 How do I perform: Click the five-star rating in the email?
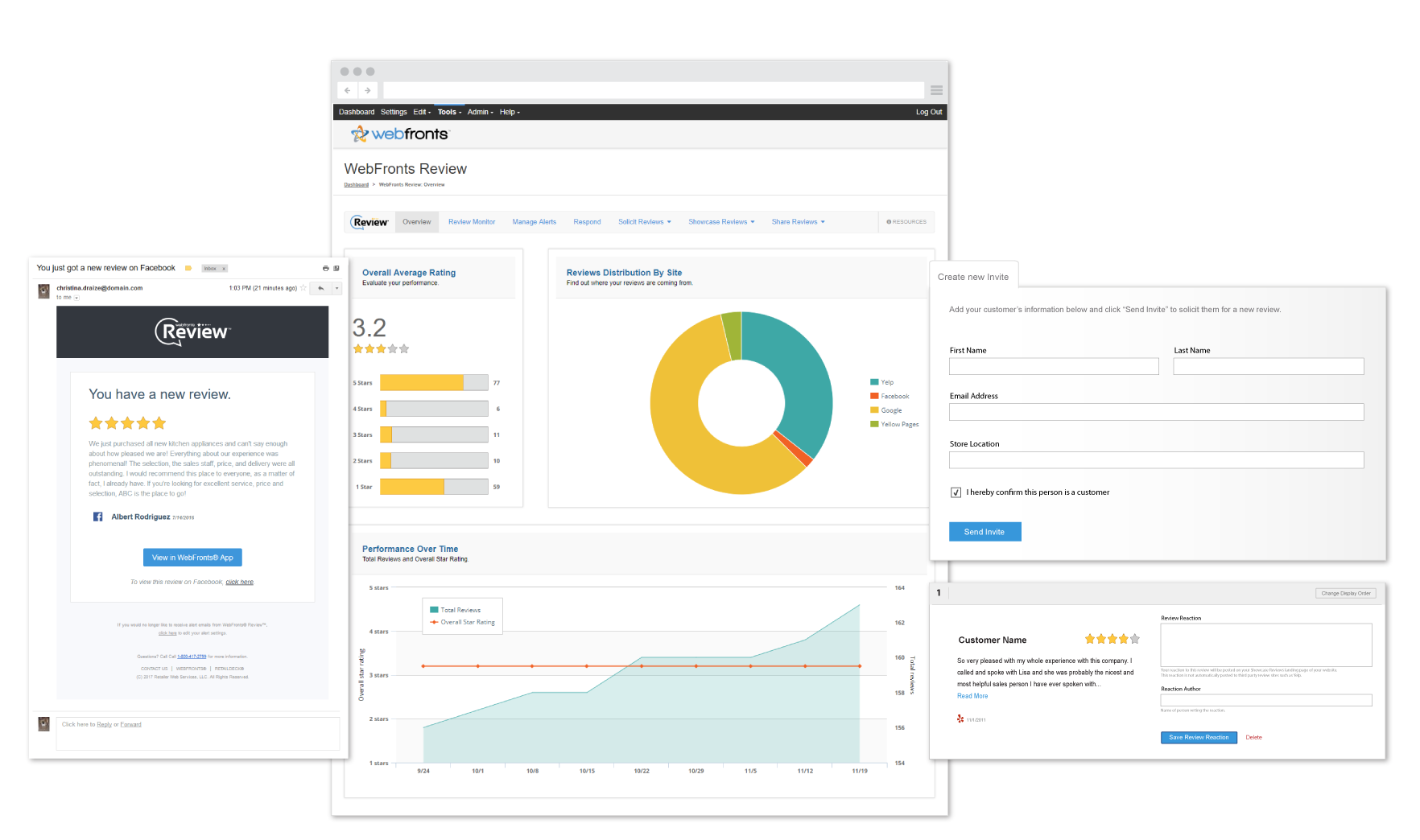127,423
